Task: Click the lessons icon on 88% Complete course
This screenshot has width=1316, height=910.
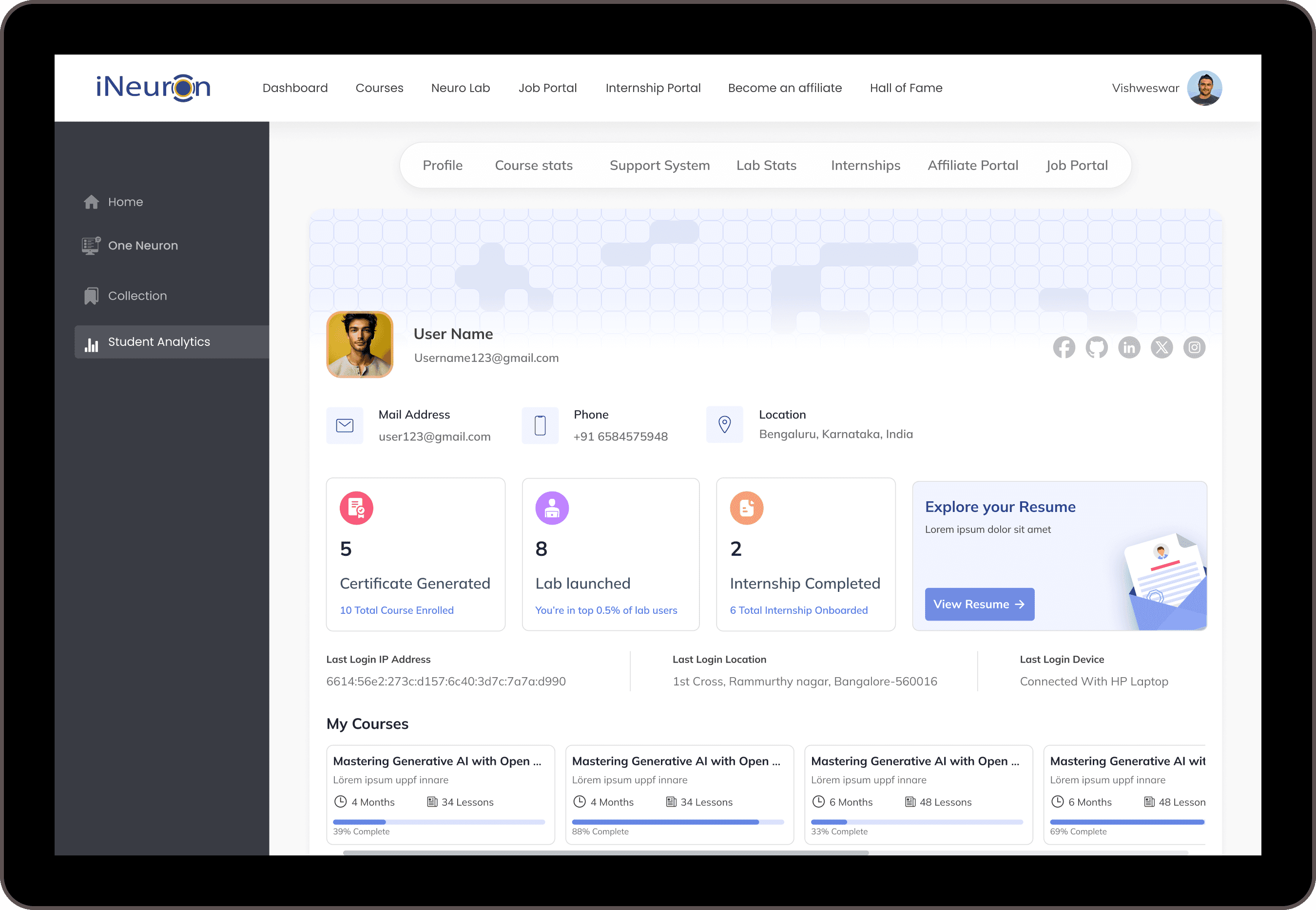Action: click(x=671, y=802)
